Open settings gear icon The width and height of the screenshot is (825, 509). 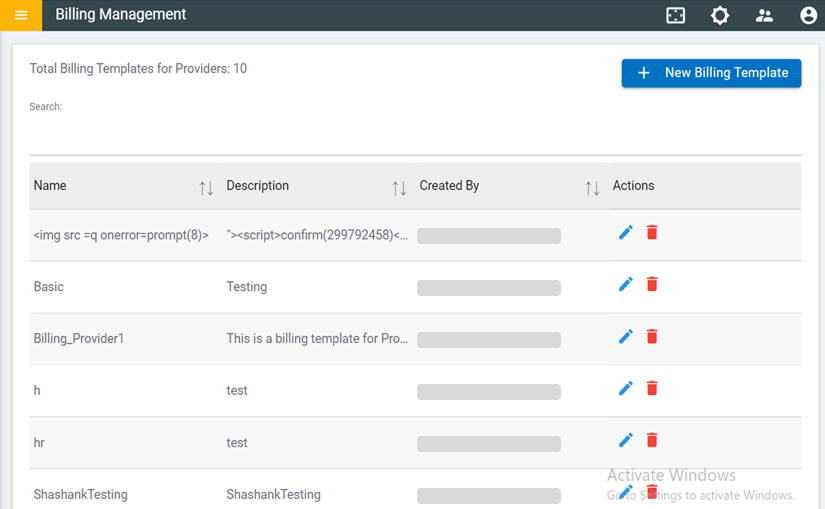coord(720,15)
